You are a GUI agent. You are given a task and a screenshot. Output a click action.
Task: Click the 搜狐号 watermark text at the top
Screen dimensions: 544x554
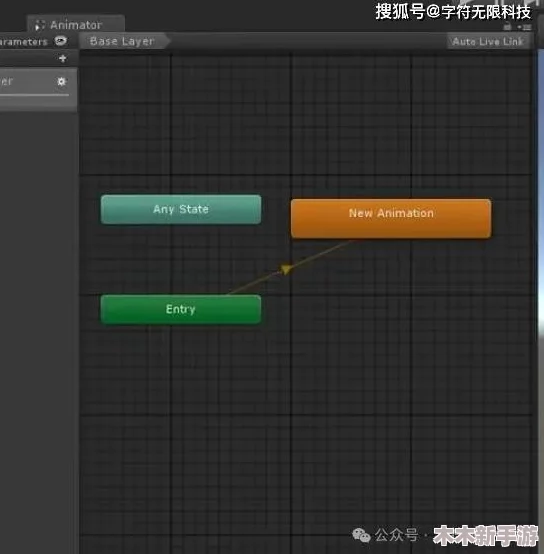pos(453,12)
